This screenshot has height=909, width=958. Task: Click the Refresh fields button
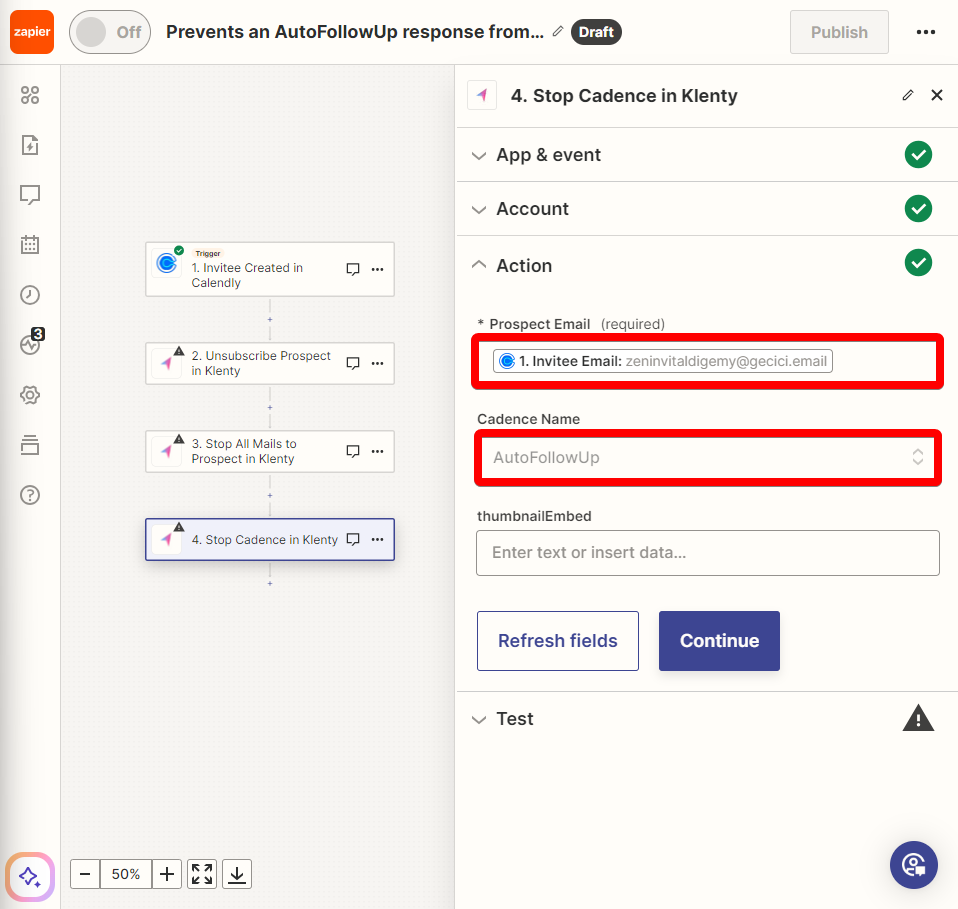(x=558, y=641)
